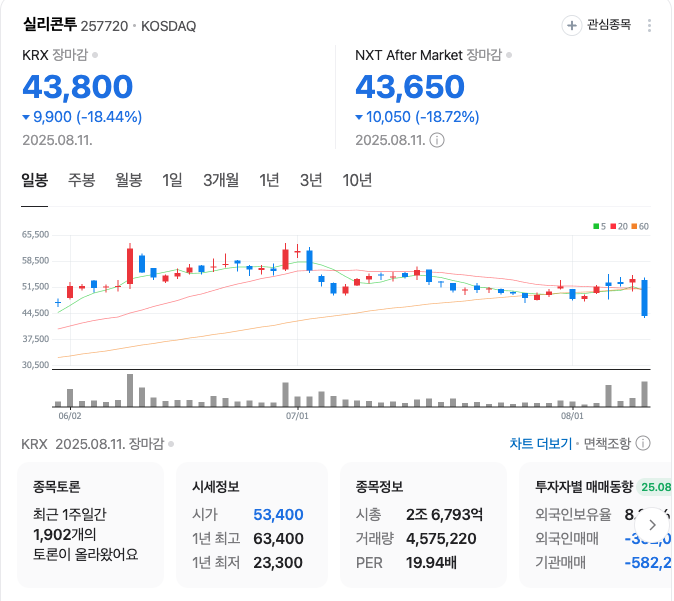Click the last large blue candlestick
Image resolution: width=674 pixels, height=601 pixels.
click(644, 298)
